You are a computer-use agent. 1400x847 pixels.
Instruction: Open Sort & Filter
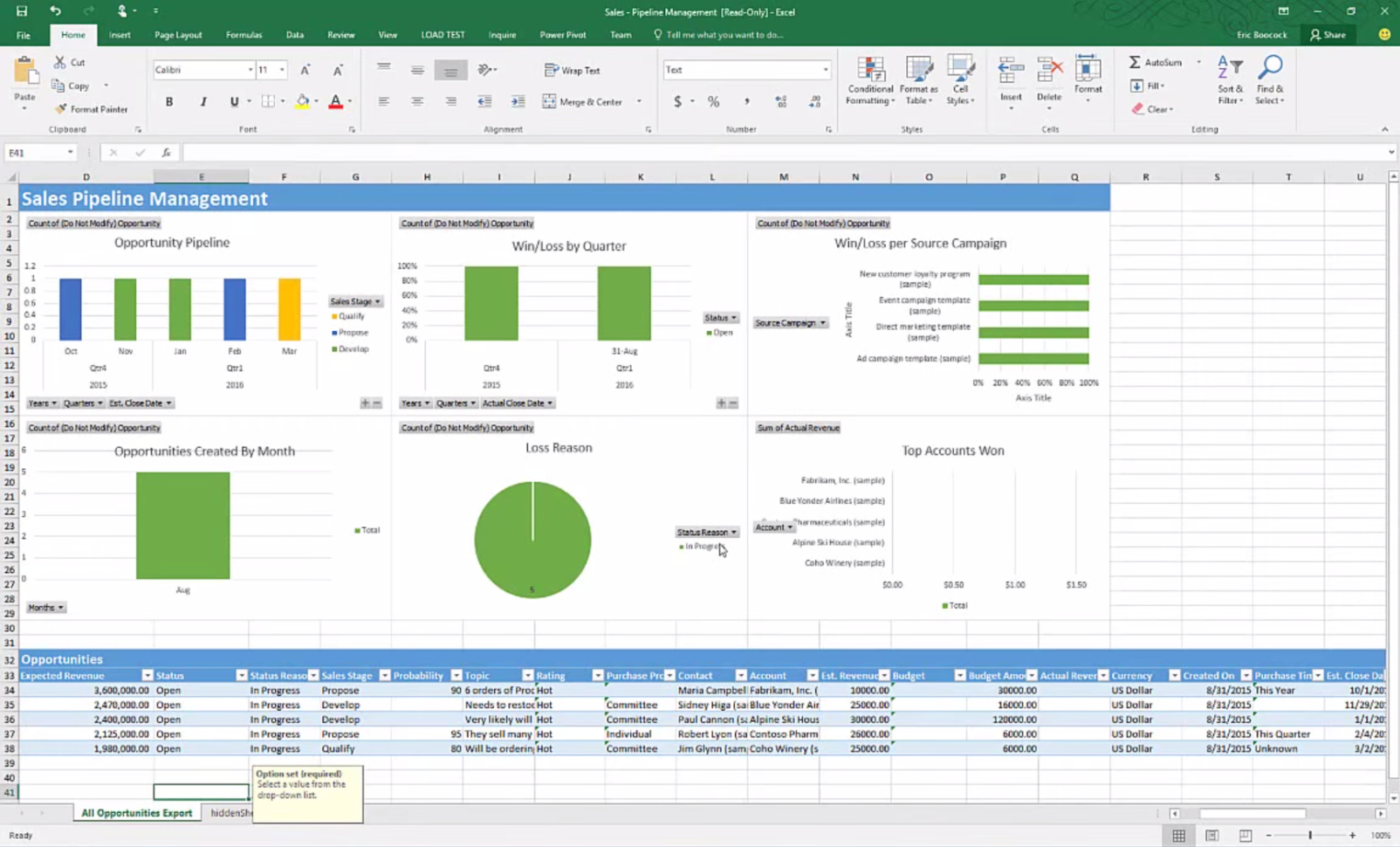pos(1230,80)
